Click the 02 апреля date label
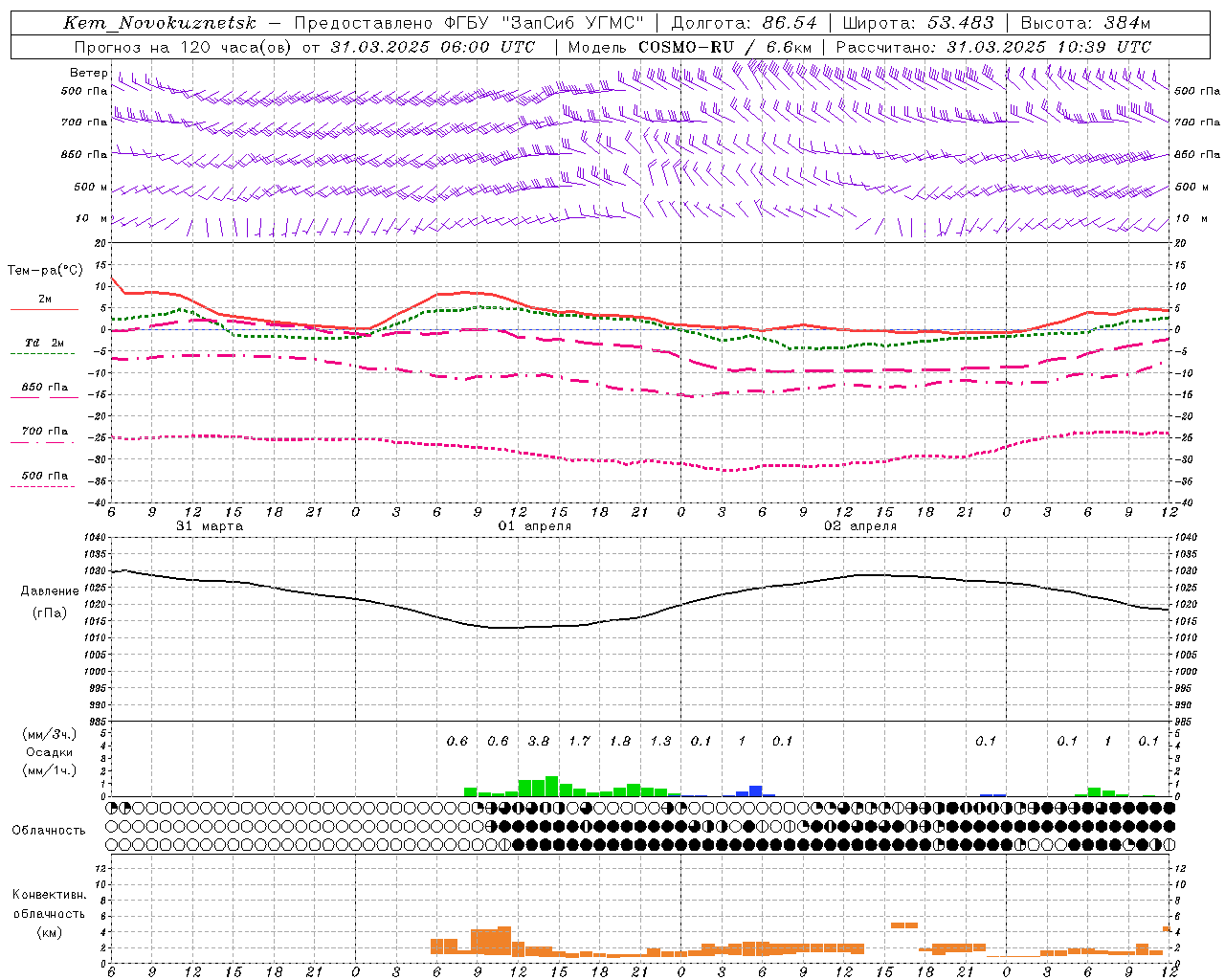 click(x=860, y=525)
